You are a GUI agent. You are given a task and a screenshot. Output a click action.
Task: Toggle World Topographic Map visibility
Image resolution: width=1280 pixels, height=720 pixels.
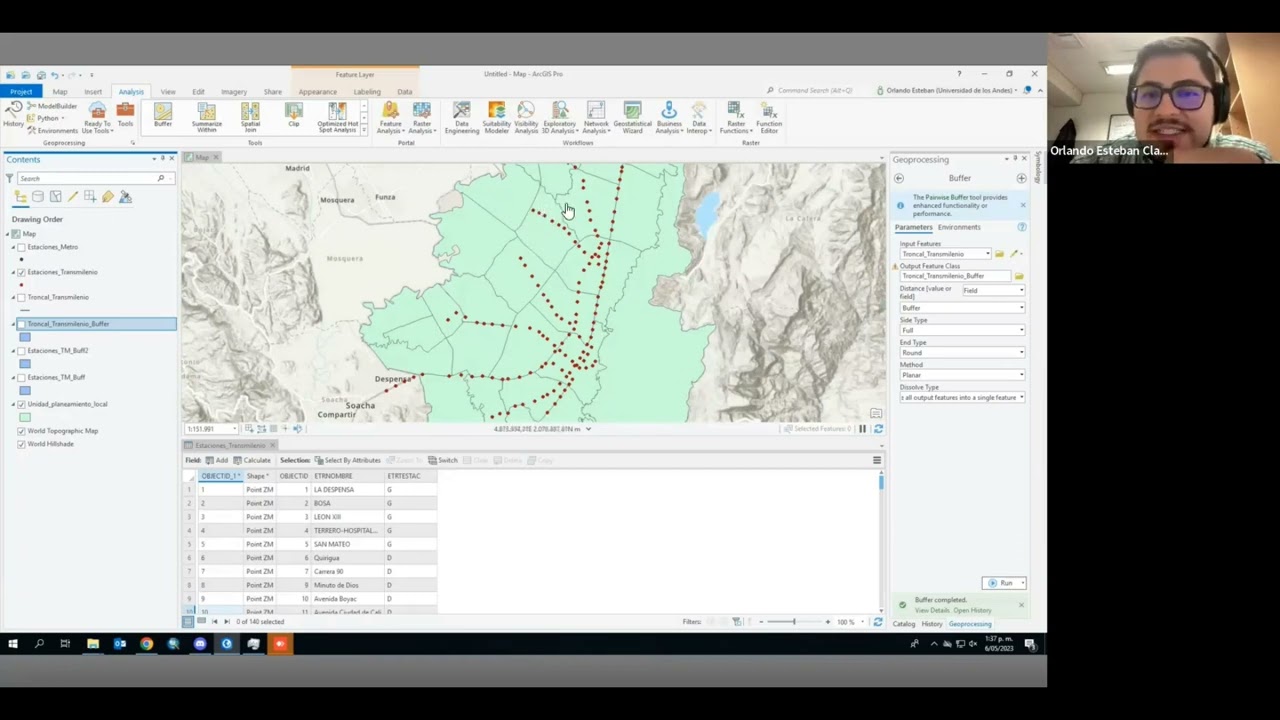point(21,431)
